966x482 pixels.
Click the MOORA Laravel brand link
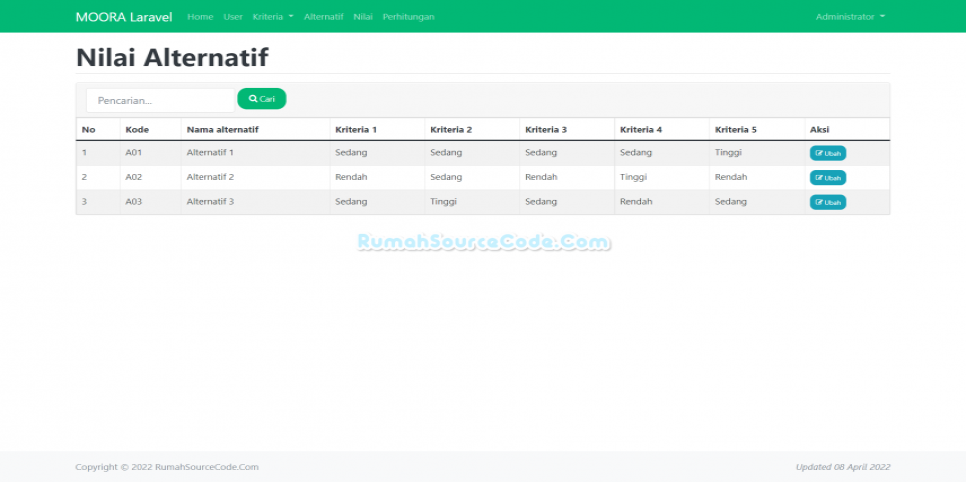[124, 17]
